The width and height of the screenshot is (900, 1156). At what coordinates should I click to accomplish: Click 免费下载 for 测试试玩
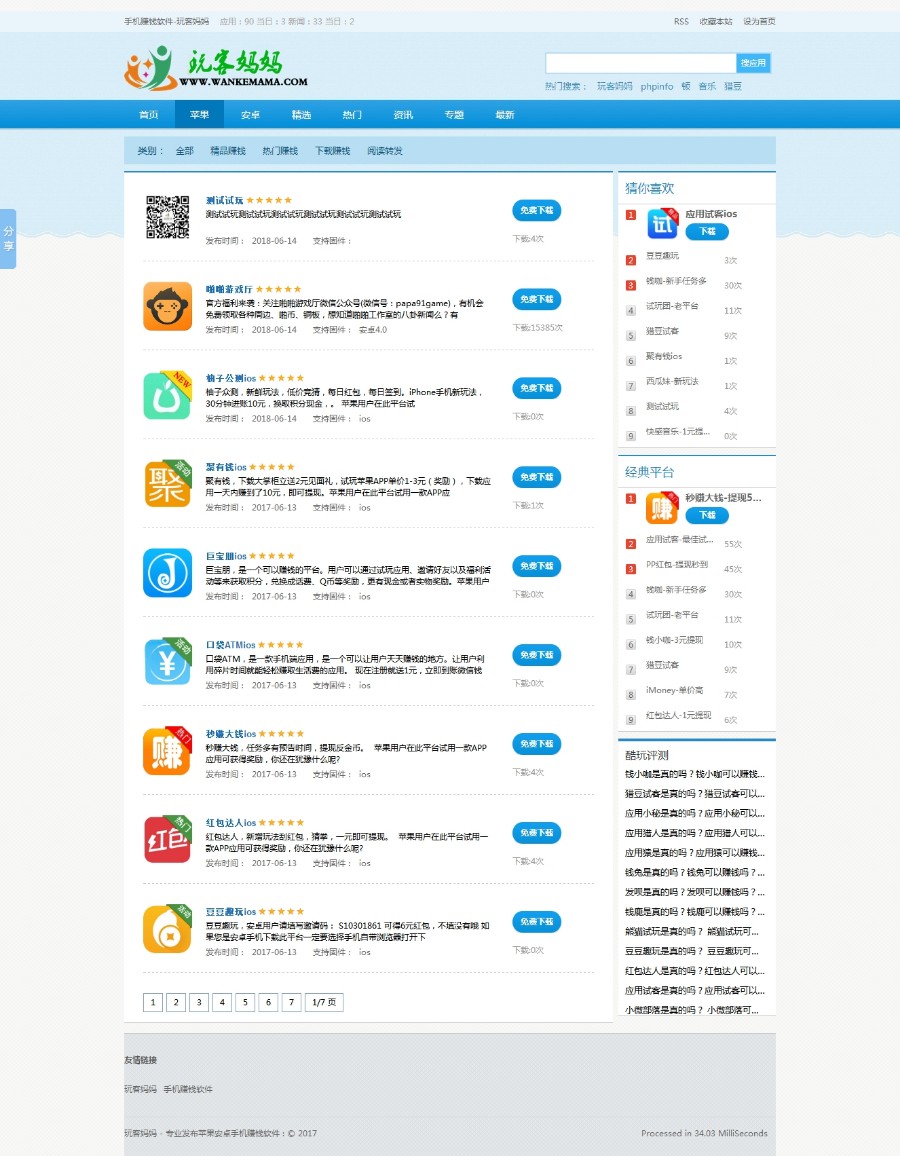click(x=537, y=210)
